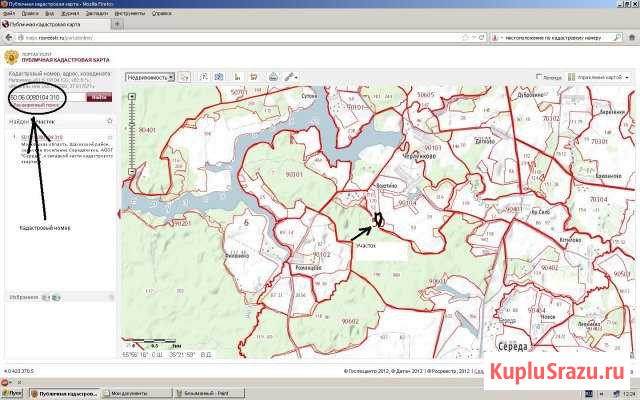Screen dimensions: 640x400
Task: Click the add-on bar icon above Пуск
Action: tap(4, 382)
